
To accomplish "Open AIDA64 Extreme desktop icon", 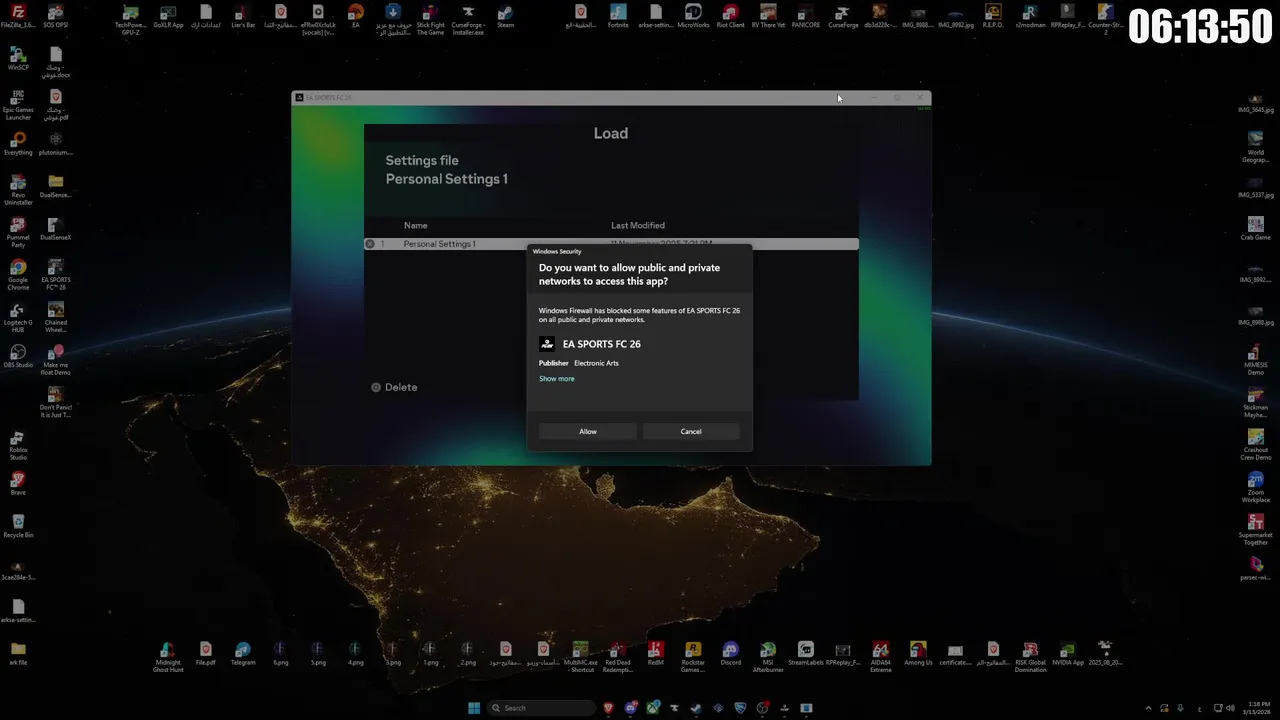I will point(881,657).
